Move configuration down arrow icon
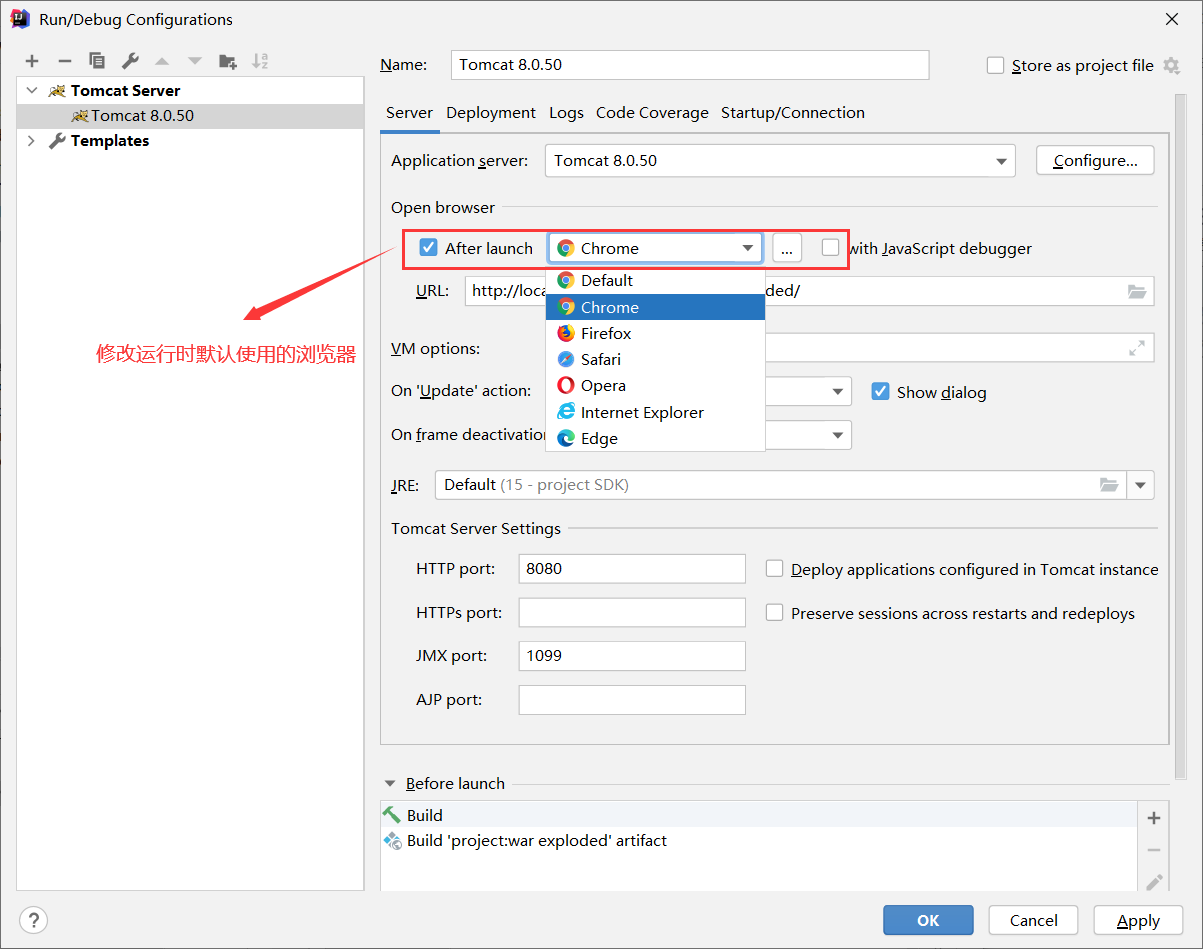 pos(195,61)
